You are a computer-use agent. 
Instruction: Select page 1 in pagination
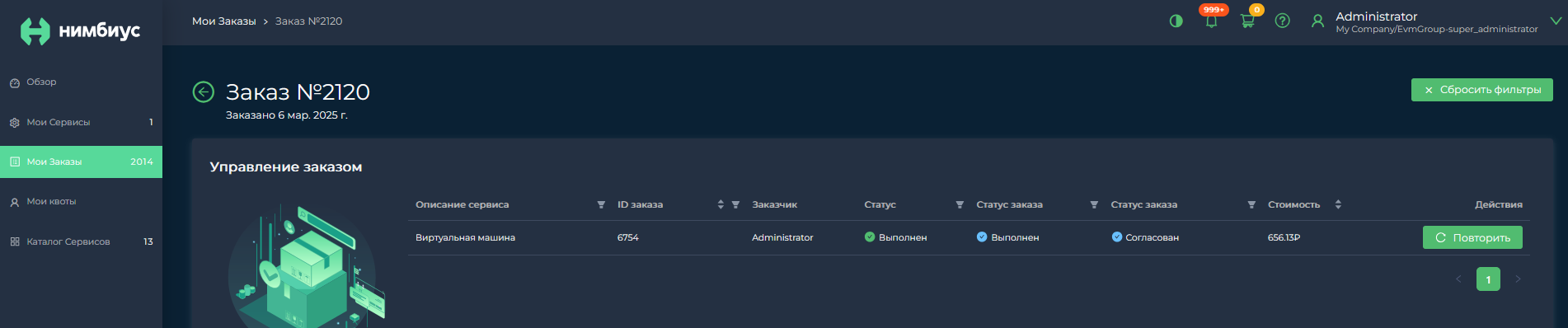(1488, 279)
